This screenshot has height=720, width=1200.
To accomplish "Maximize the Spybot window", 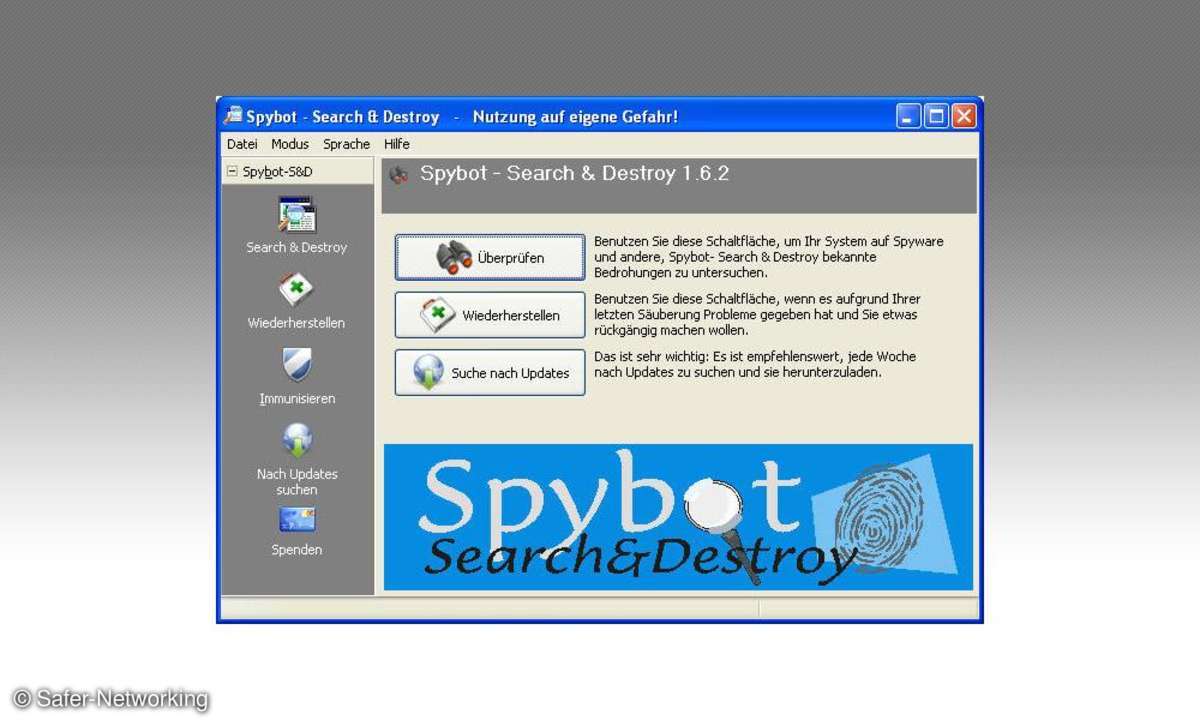I will 936,116.
